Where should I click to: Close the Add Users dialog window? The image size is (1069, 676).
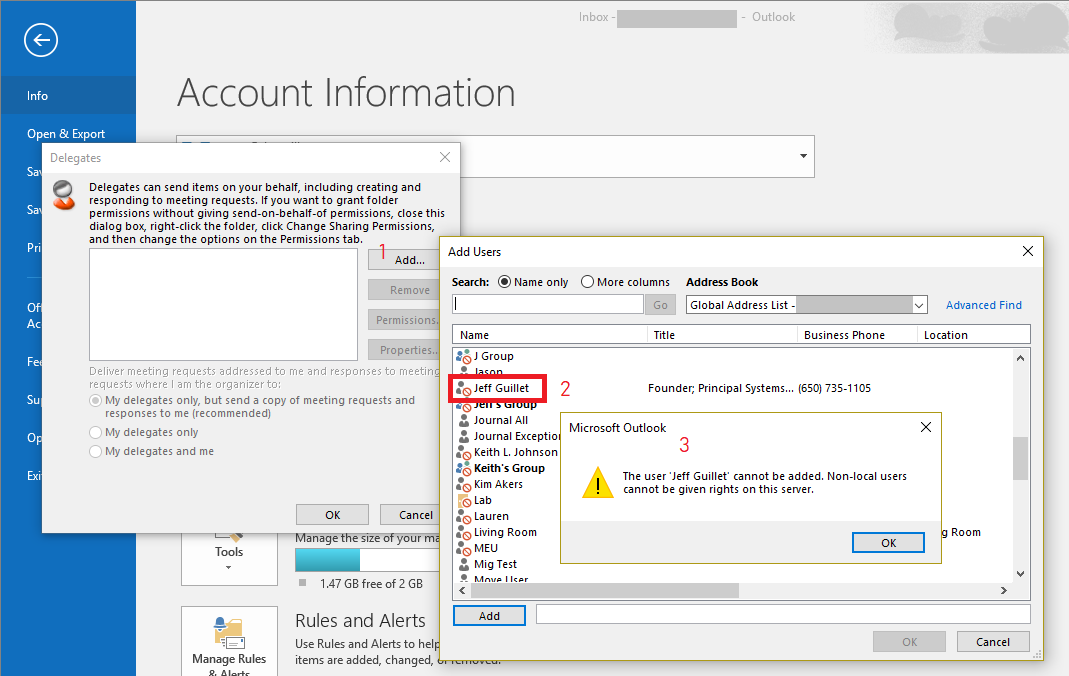[x=1028, y=251]
